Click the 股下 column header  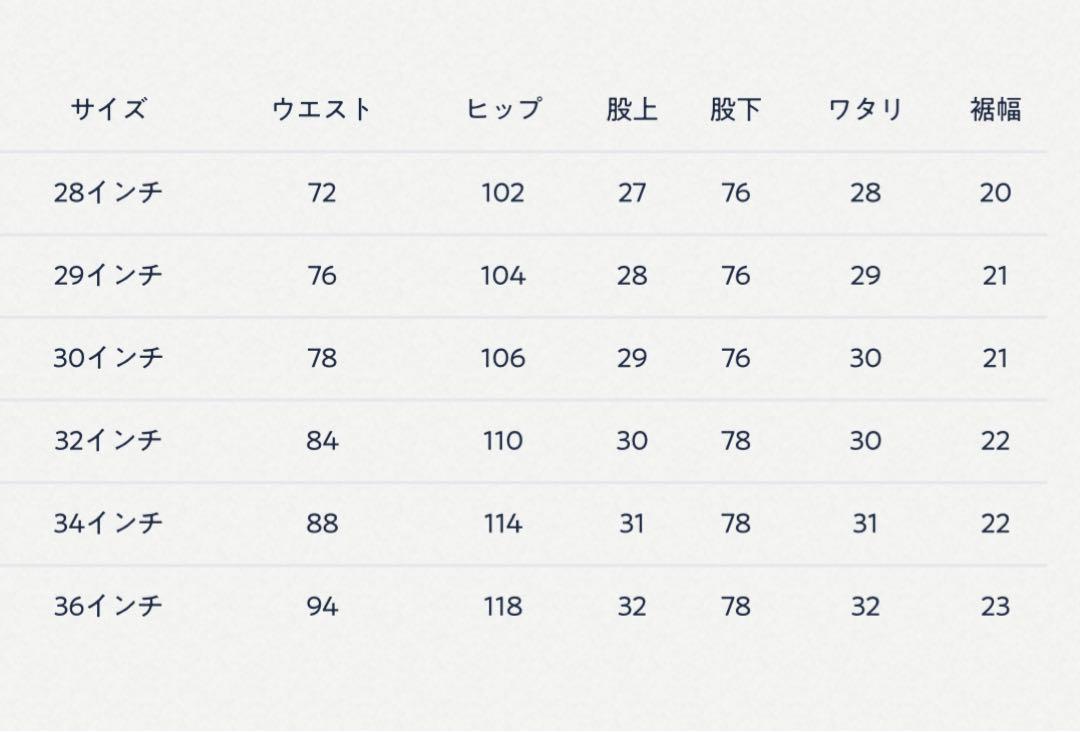point(736,109)
